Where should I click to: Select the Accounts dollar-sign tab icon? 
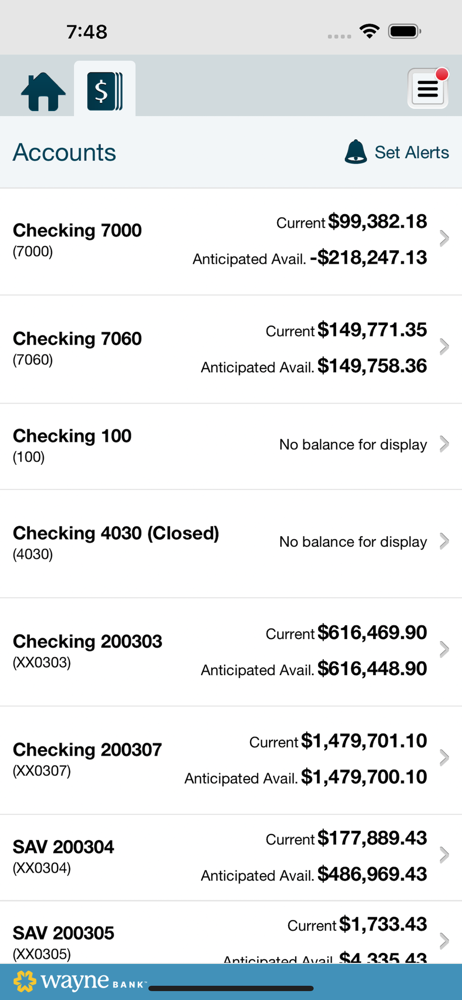tap(105, 91)
